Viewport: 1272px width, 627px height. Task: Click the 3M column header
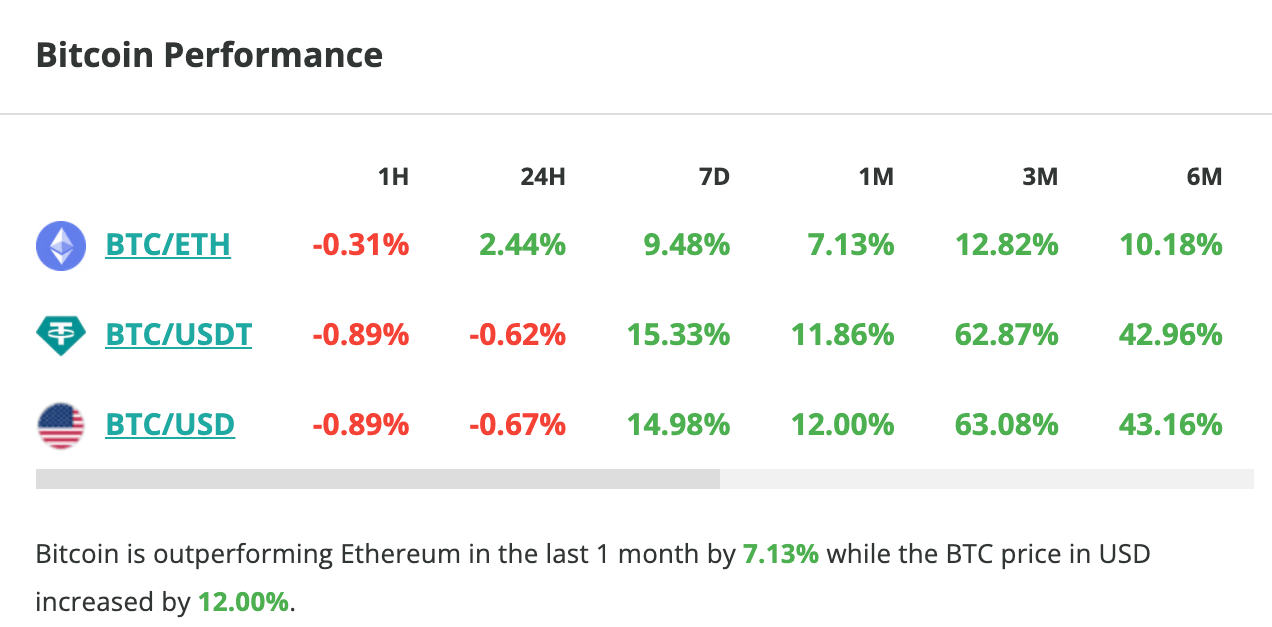1041,176
